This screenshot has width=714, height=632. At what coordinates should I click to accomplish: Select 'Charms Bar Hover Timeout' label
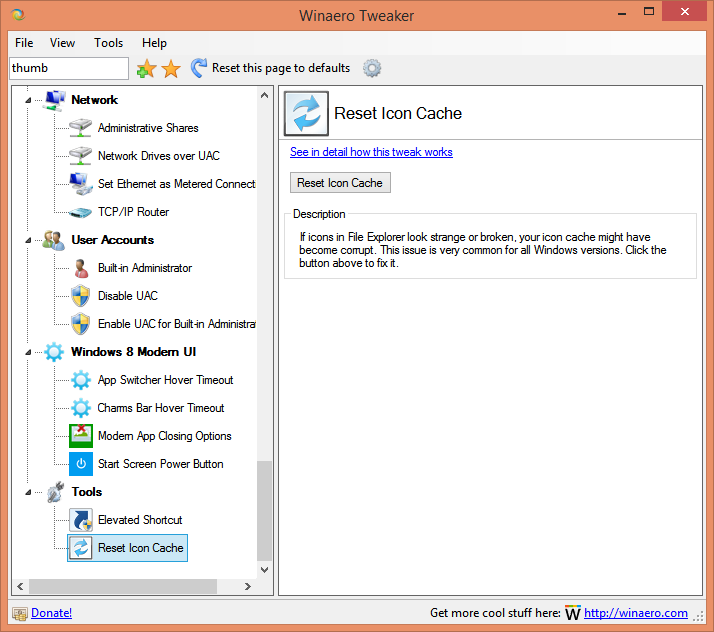[x=161, y=408]
